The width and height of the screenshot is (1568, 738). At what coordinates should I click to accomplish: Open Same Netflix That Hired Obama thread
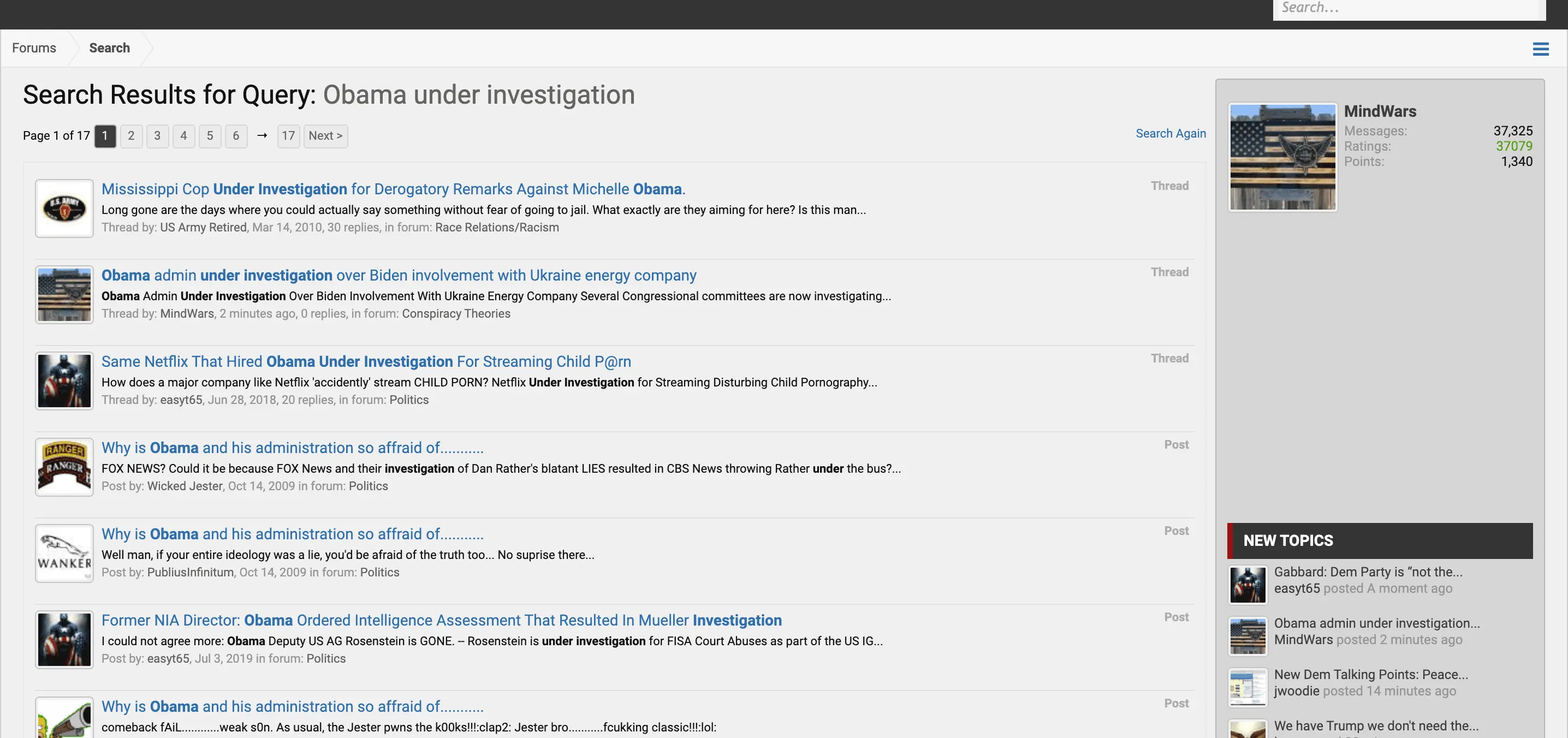366,361
